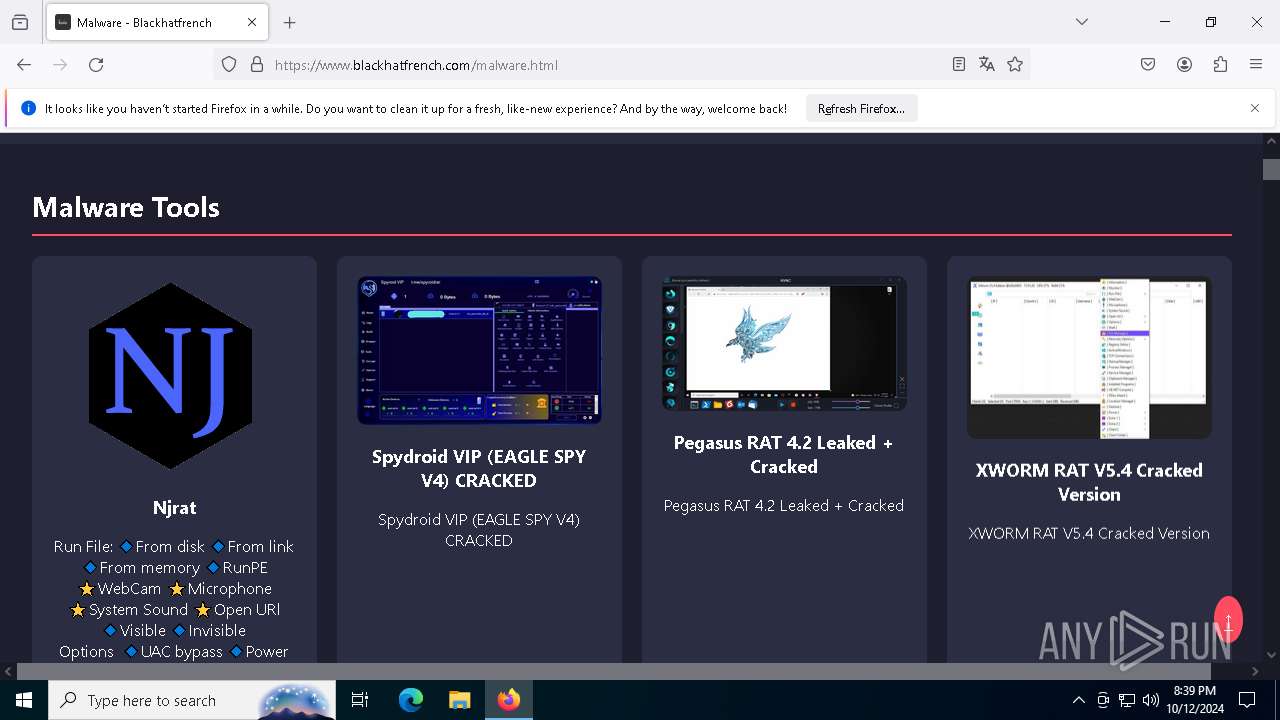Click Pegasus RAT 4.2 Leaked + Cracked title

click(x=784, y=454)
